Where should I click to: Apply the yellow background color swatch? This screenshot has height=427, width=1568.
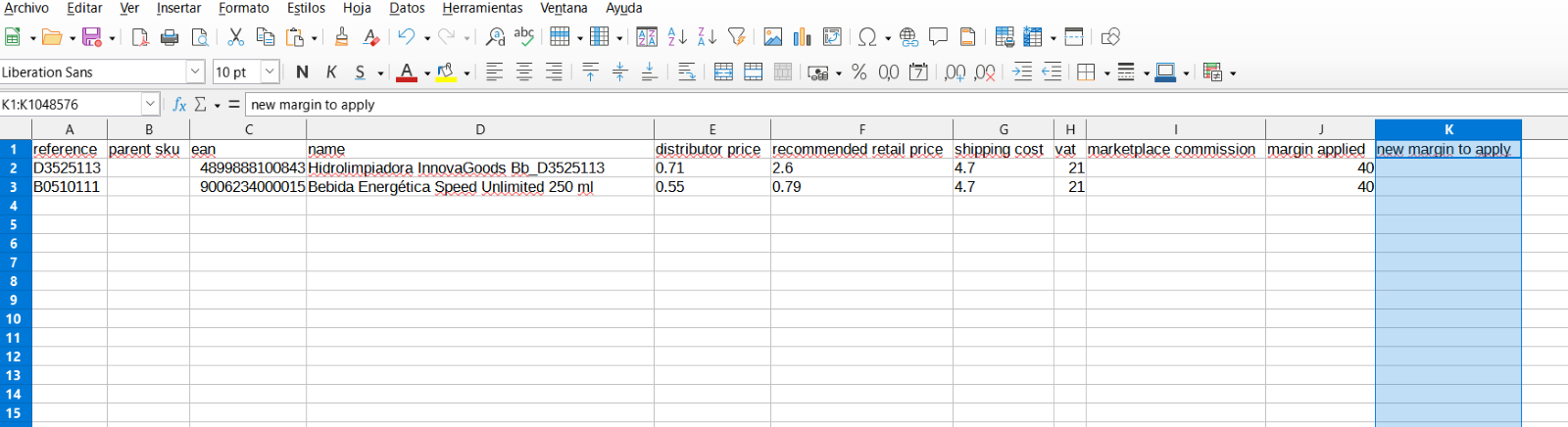point(446,72)
